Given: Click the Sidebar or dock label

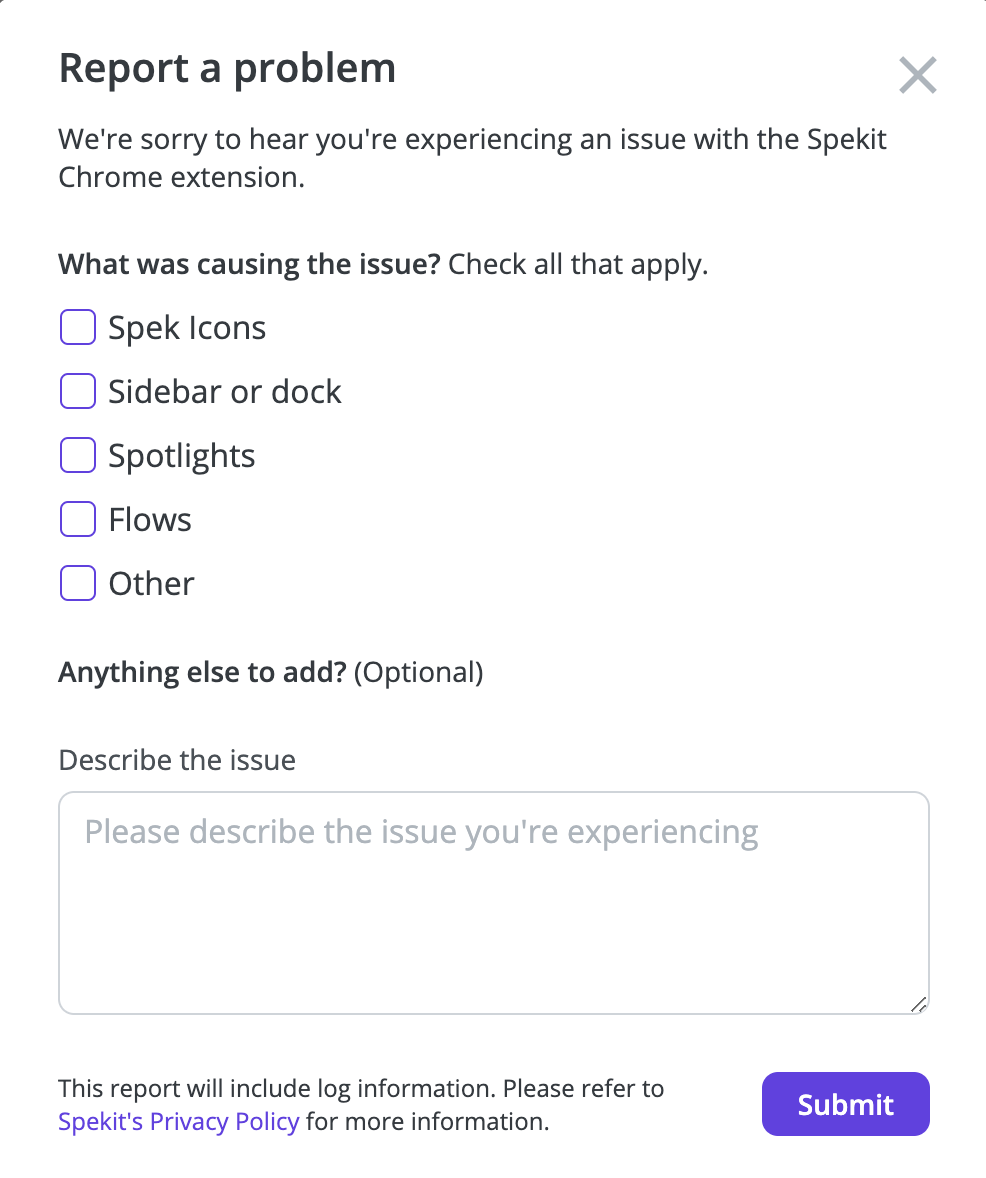Looking at the screenshot, I should (224, 391).
